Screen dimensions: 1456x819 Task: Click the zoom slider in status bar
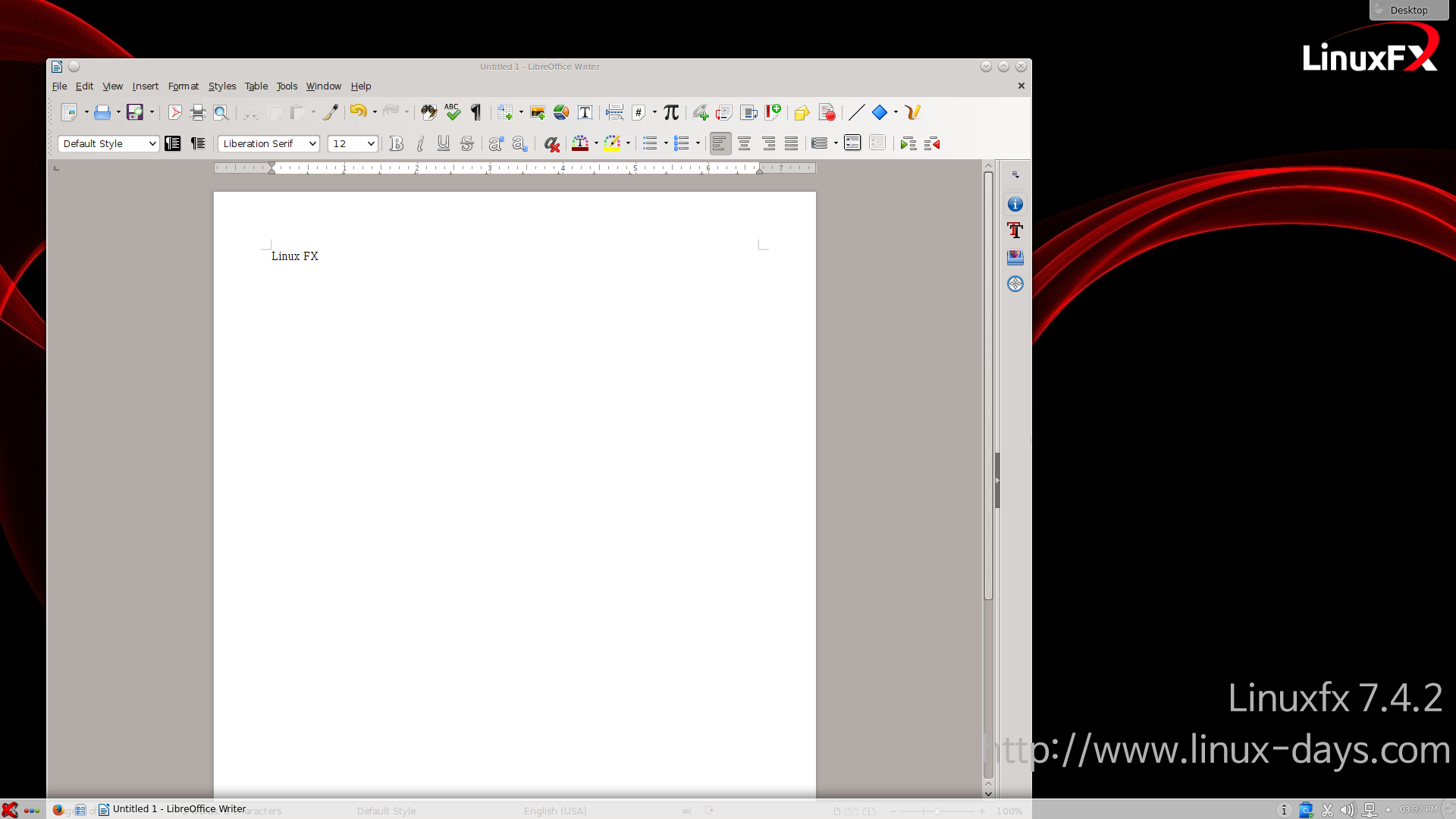937,811
